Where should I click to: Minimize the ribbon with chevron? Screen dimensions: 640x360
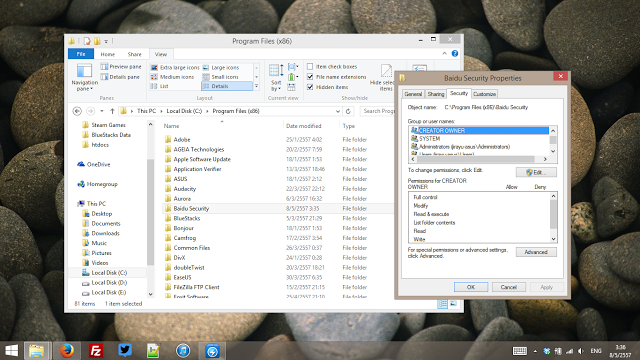[x=444, y=53]
